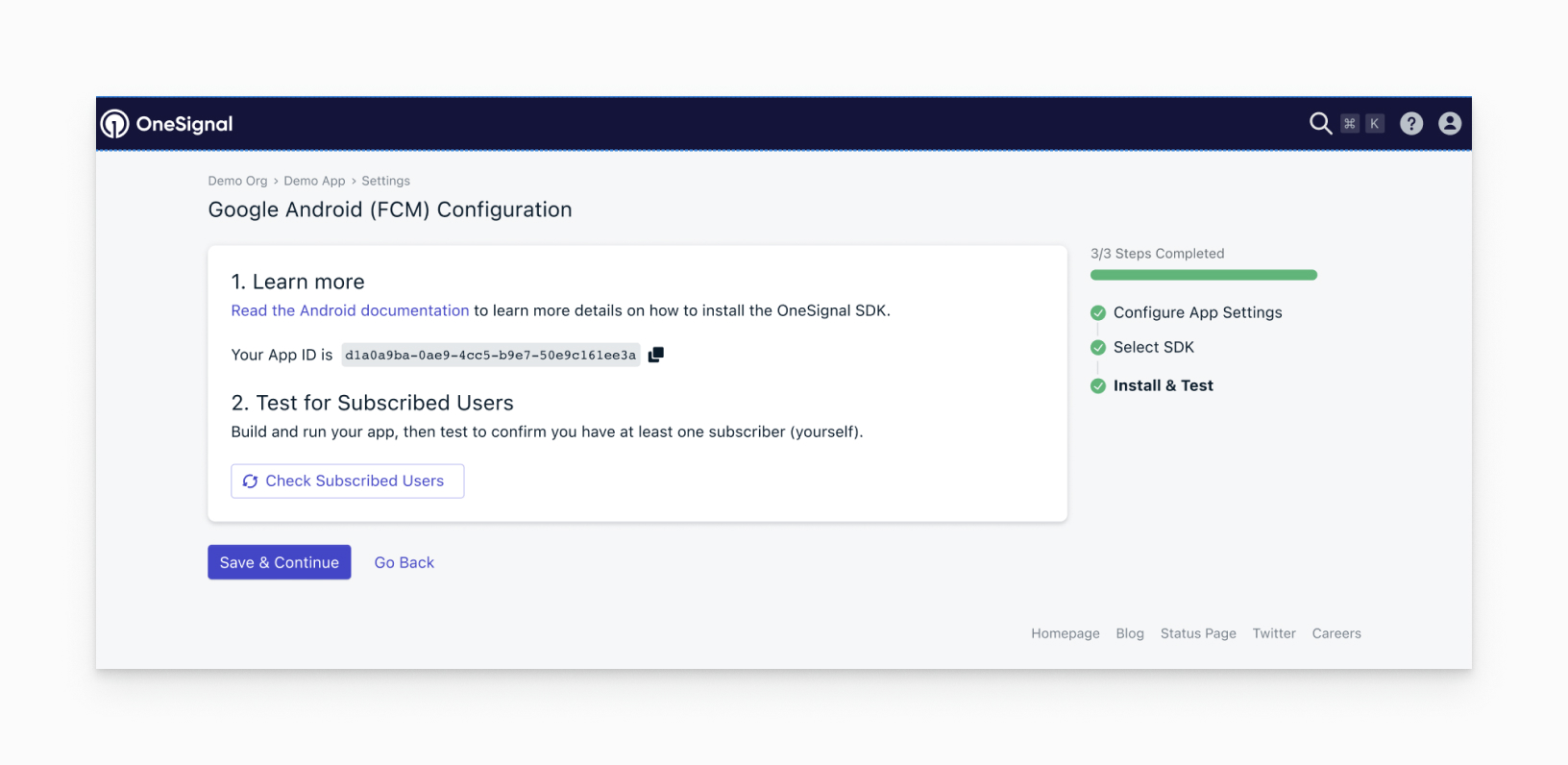Image resolution: width=1568 pixels, height=765 pixels.
Task: Copy the App ID with the copy icon
Action: (x=656, y=355)
